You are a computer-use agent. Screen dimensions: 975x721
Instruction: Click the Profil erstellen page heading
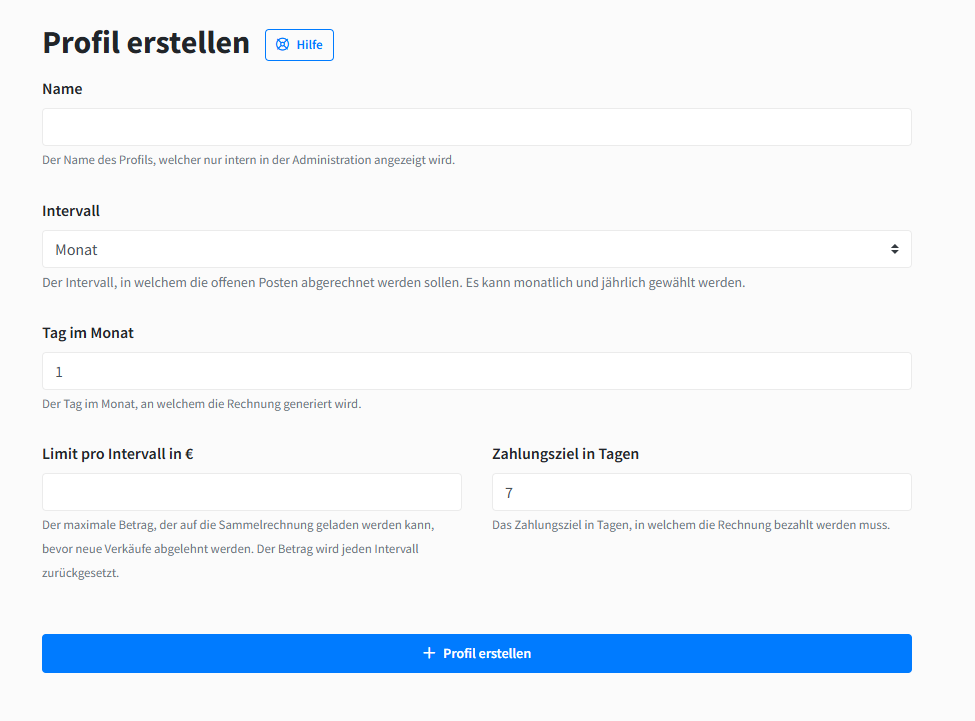tap(146, 43)
